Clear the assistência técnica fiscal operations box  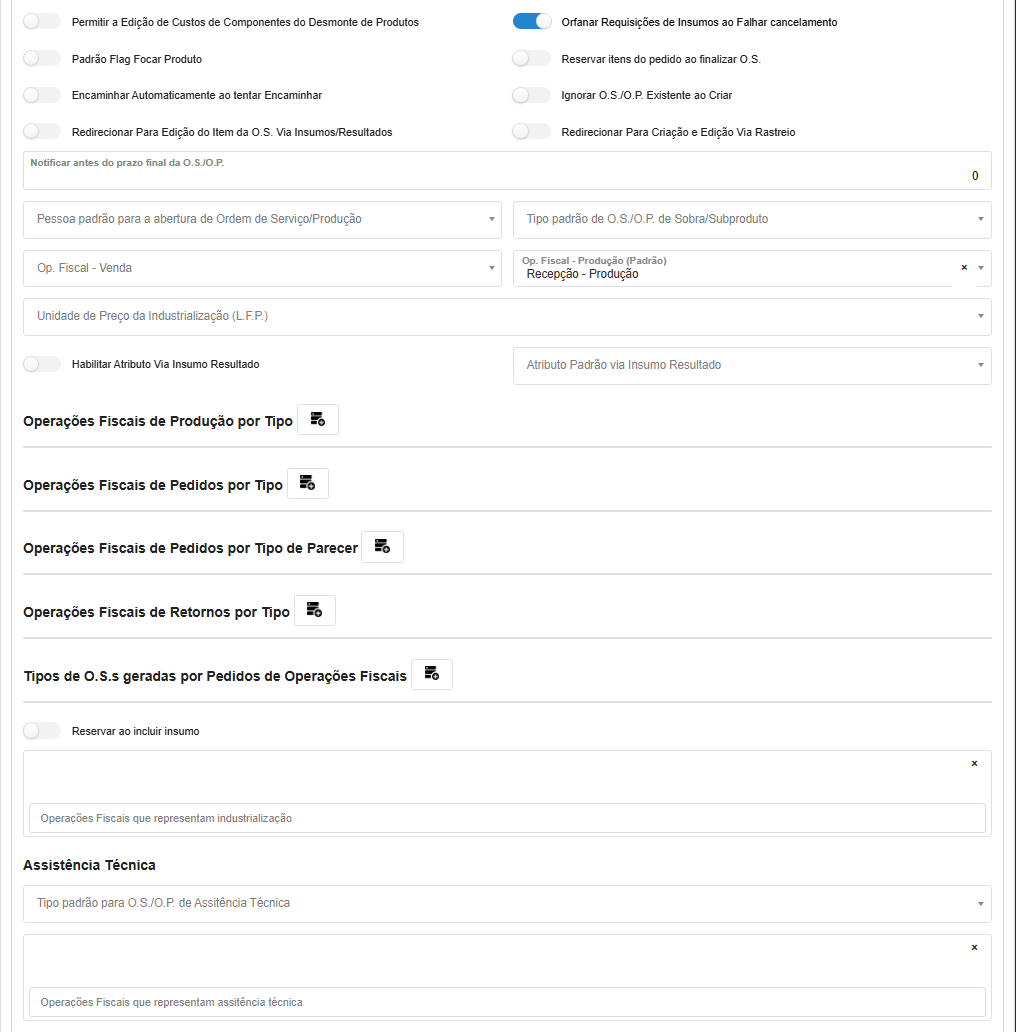(974, 948)
